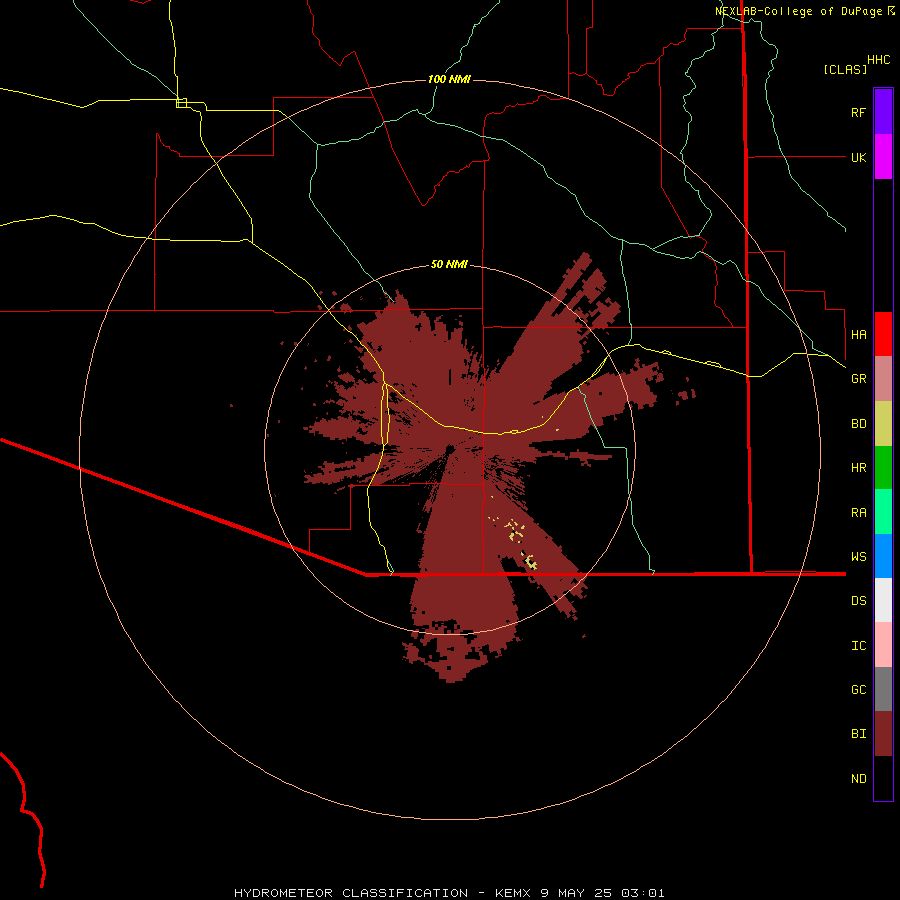Click the RA light-green legend swatch
The width and height of the screenshot is (900, 900).
point(883,512)
